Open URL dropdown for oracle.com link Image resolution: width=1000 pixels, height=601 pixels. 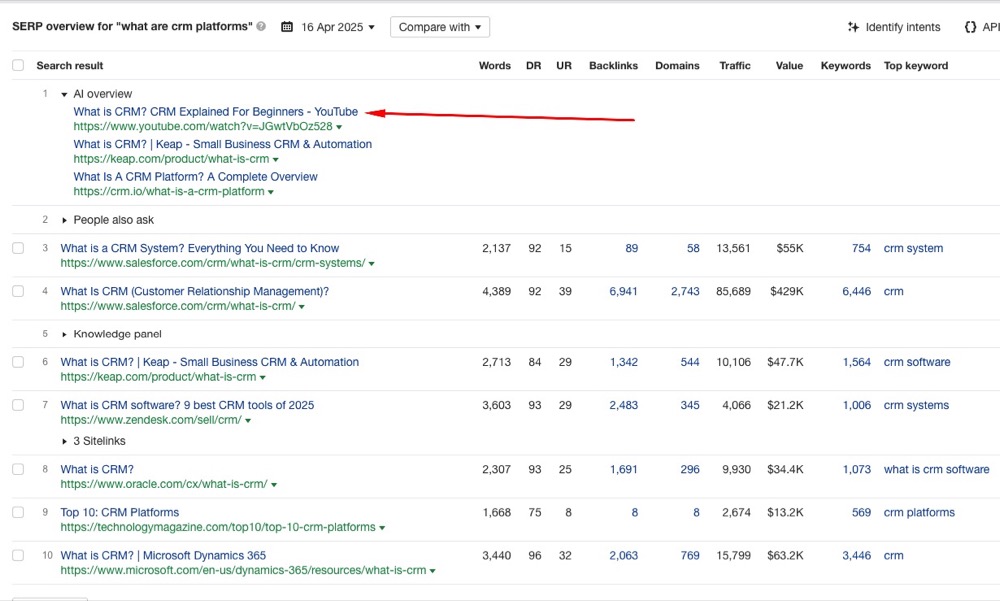(x=274, y=485)
